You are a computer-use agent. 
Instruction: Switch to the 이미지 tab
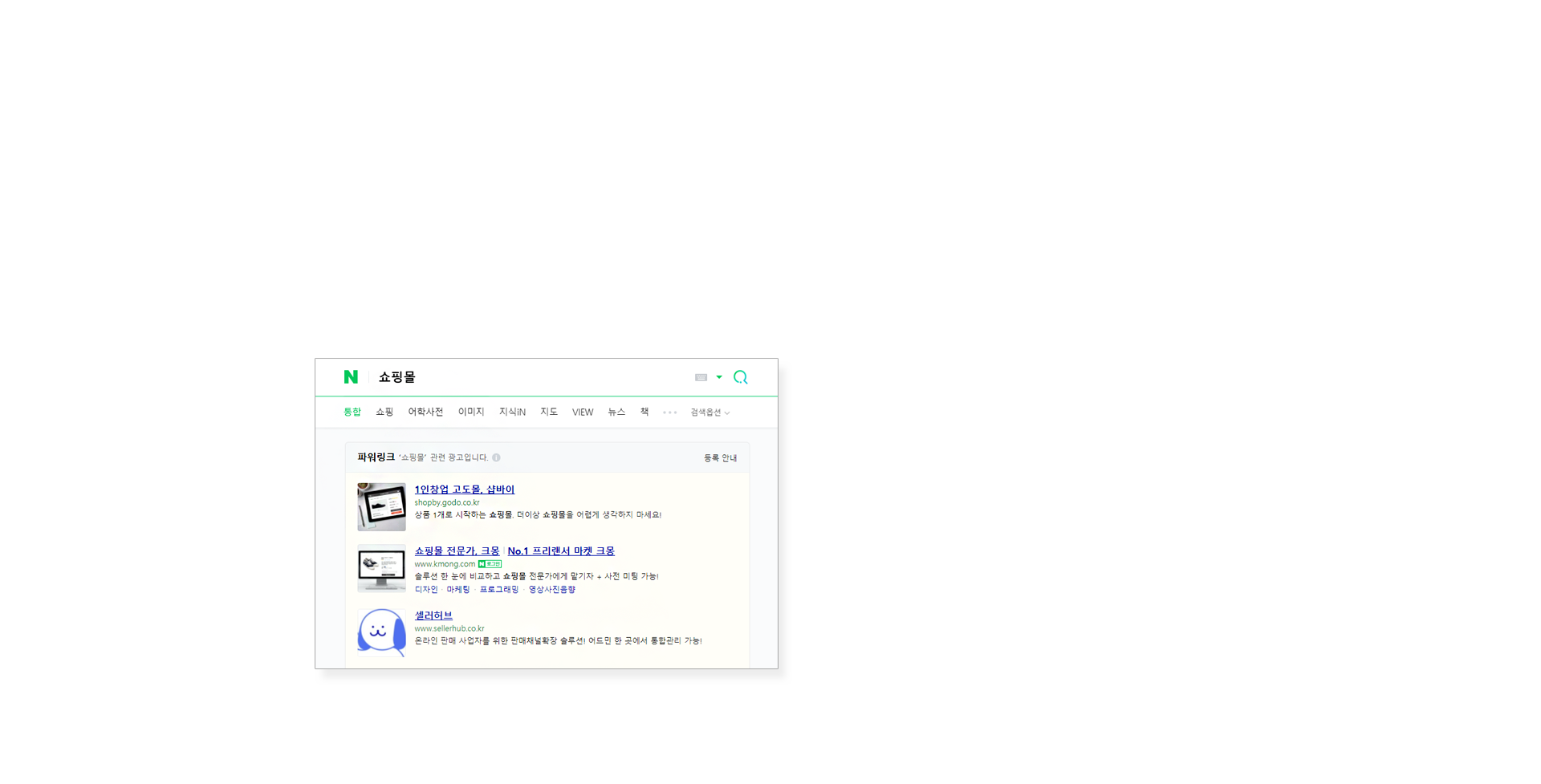click(471, 412)
